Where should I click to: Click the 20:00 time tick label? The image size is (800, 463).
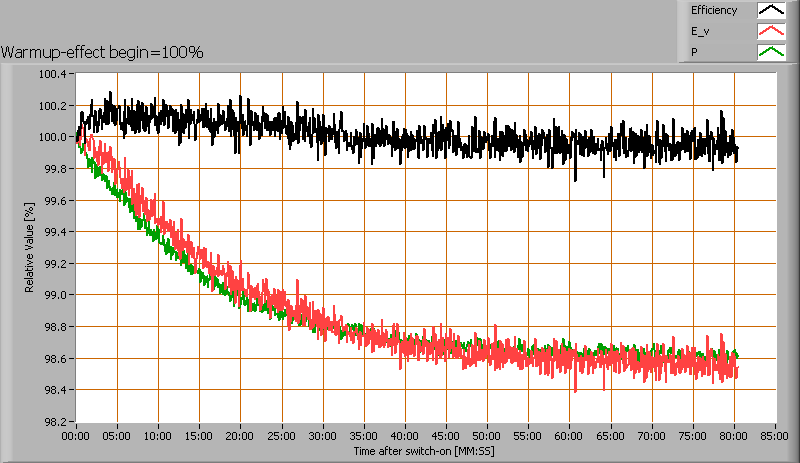pyautogui.click(x=240, y=437)
